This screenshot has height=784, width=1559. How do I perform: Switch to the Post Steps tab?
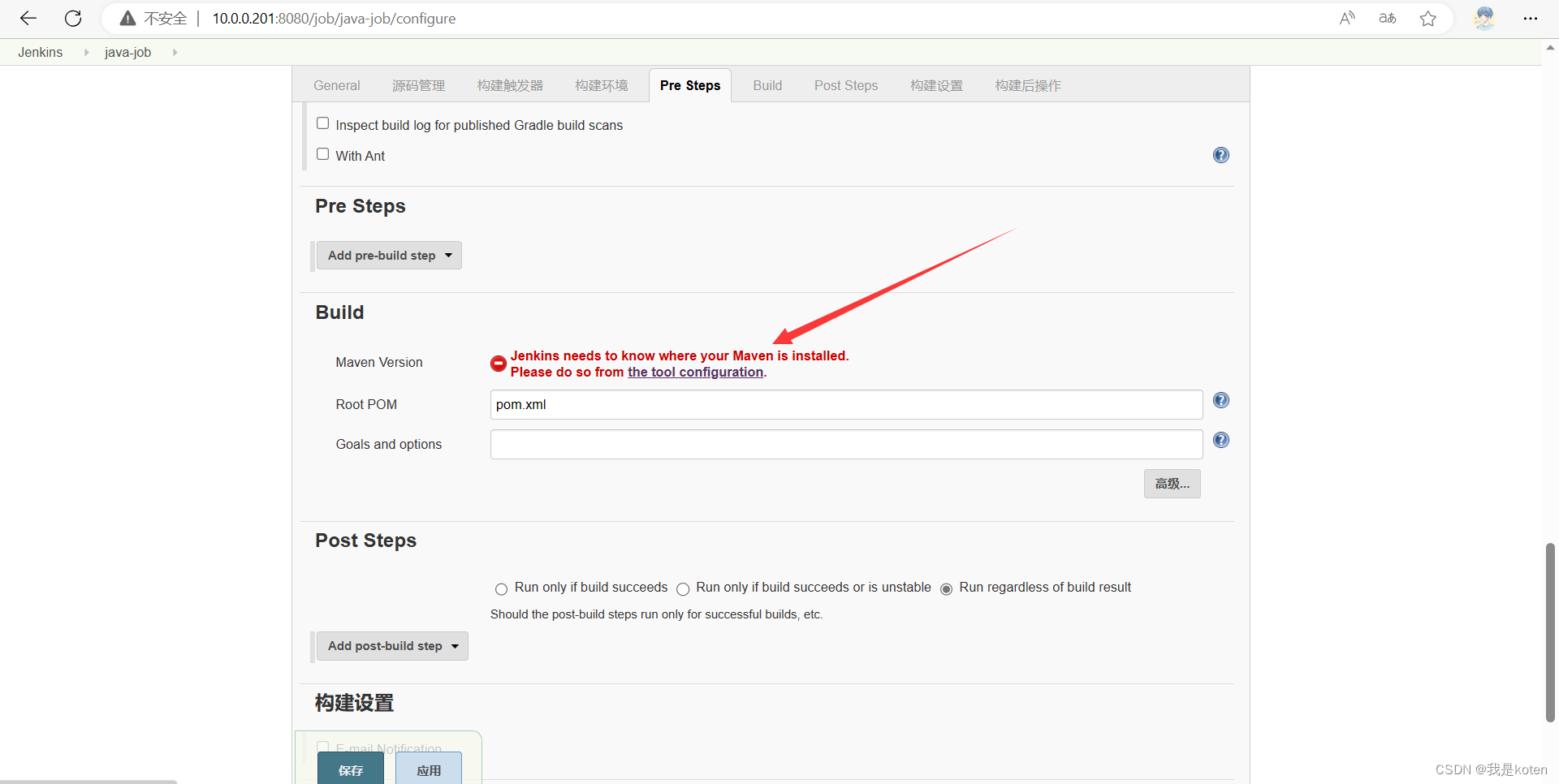846,85
